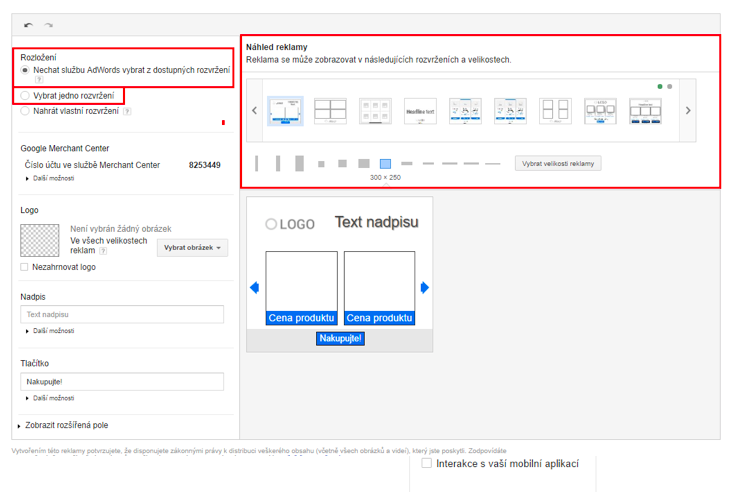This screenshot has width=730, height=499.
Task: Click left product 'Cena produktu' label
Action: point(302,318)
